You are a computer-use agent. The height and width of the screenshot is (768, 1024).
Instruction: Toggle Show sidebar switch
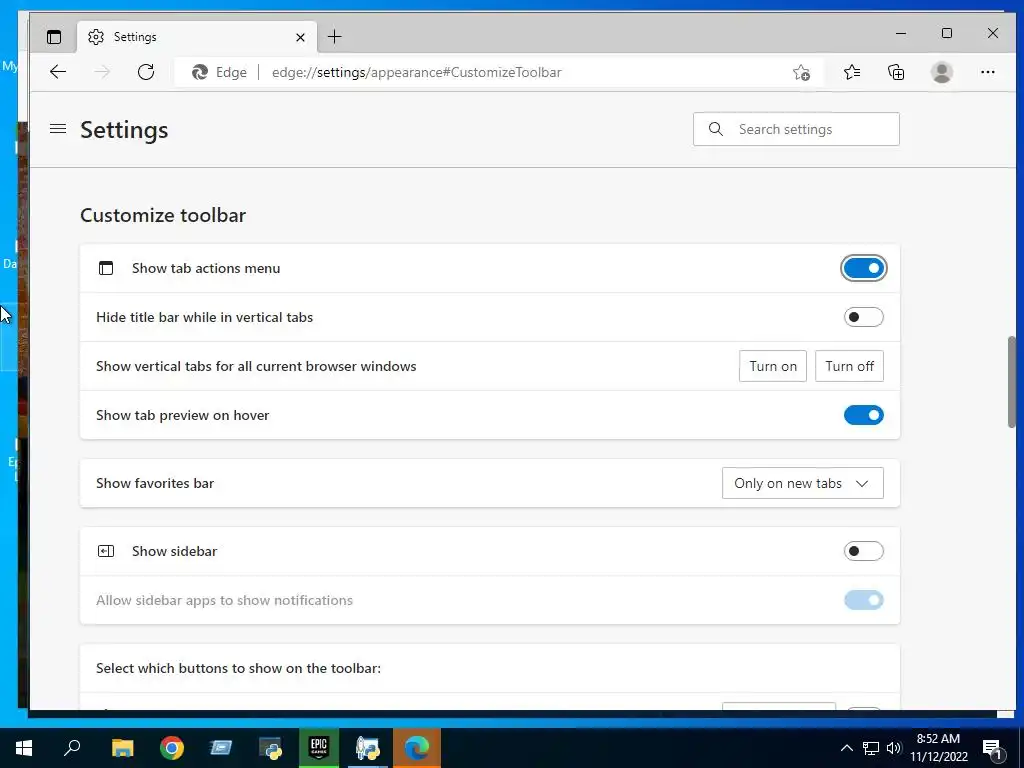point(863,551)
